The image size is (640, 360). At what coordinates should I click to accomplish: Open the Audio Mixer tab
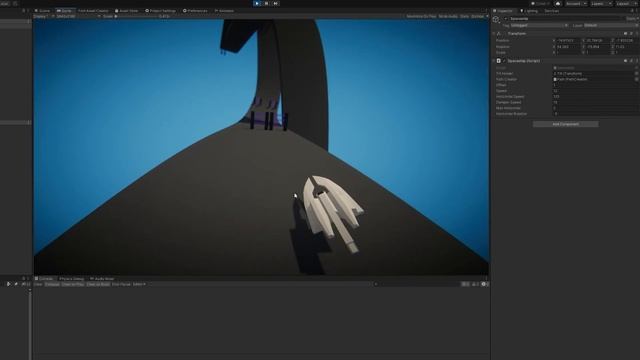tap(102, 279)
